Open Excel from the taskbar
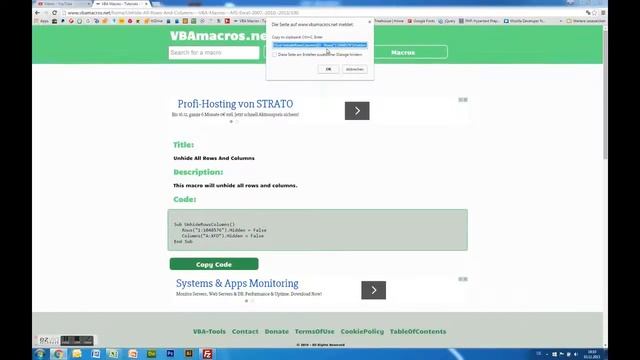Viewport: 640px width, 360px height. 113,354
